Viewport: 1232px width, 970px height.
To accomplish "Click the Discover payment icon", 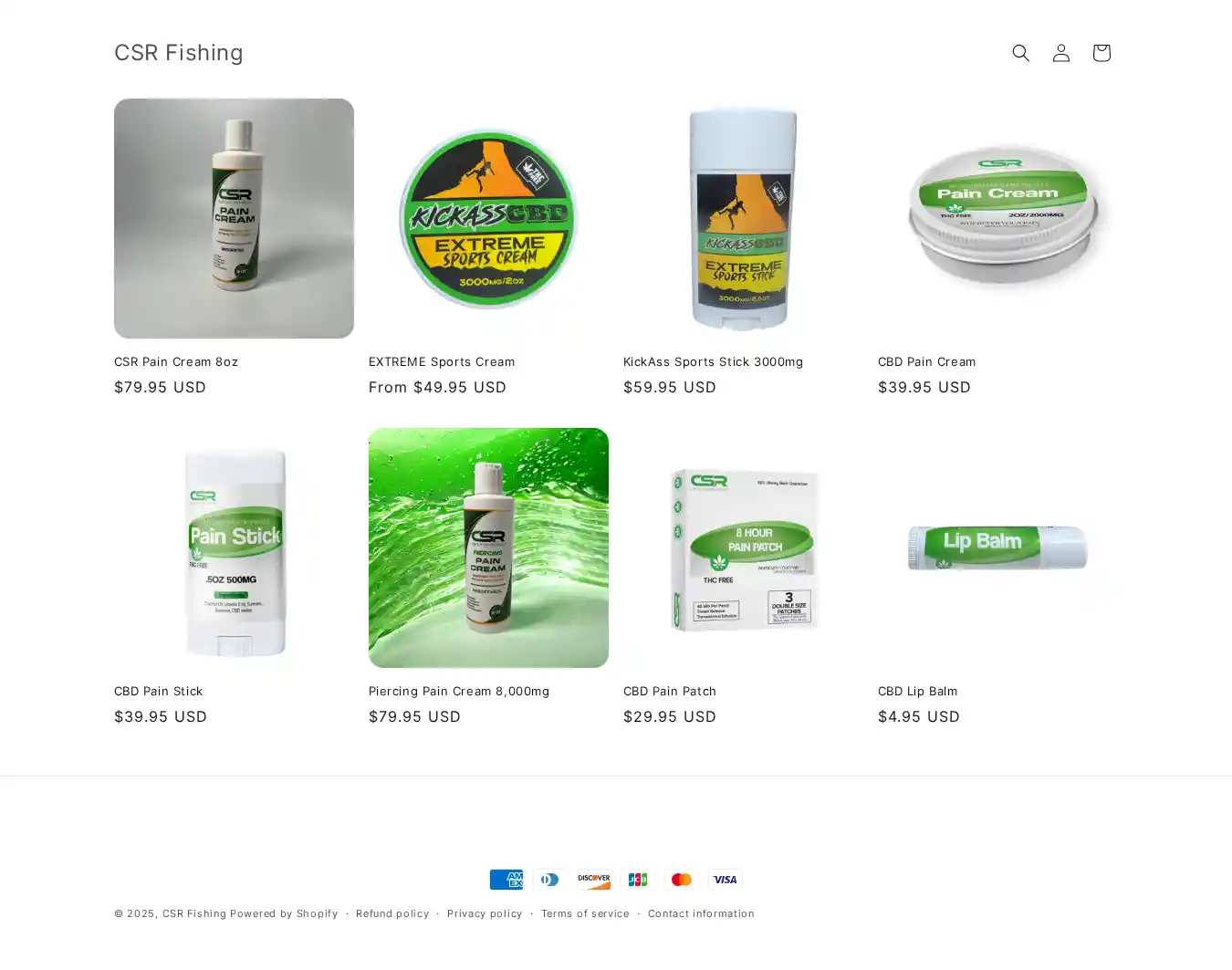I will pyautogui.click(x=594, y=880).
